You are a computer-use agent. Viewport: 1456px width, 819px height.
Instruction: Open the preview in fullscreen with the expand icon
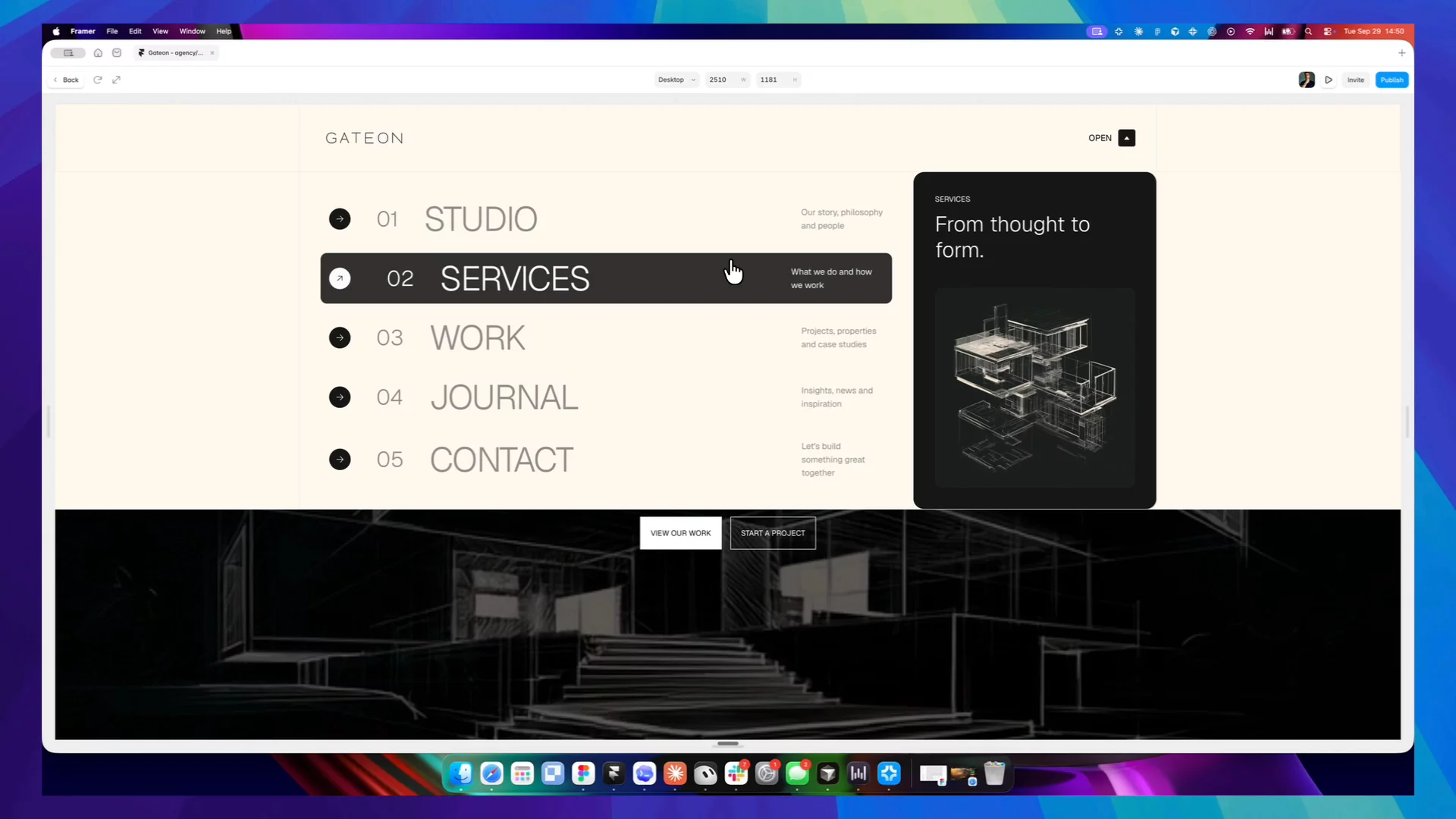pyautogui.click(x=116, y=80)
